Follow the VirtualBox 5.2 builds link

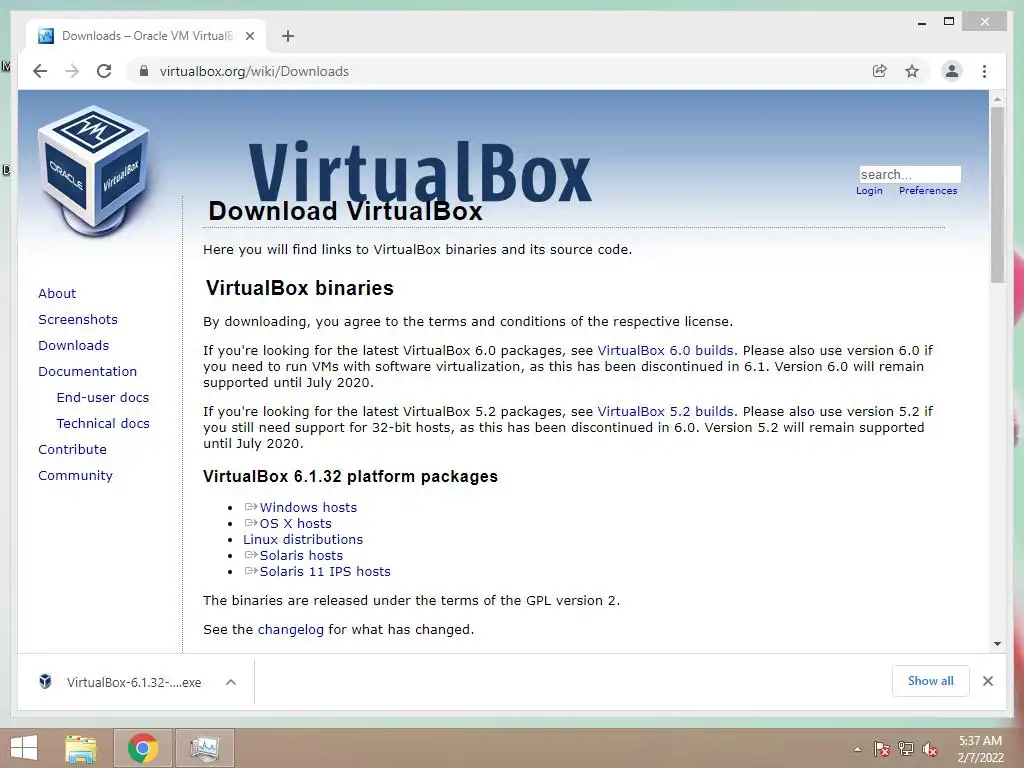pos(665,412)
